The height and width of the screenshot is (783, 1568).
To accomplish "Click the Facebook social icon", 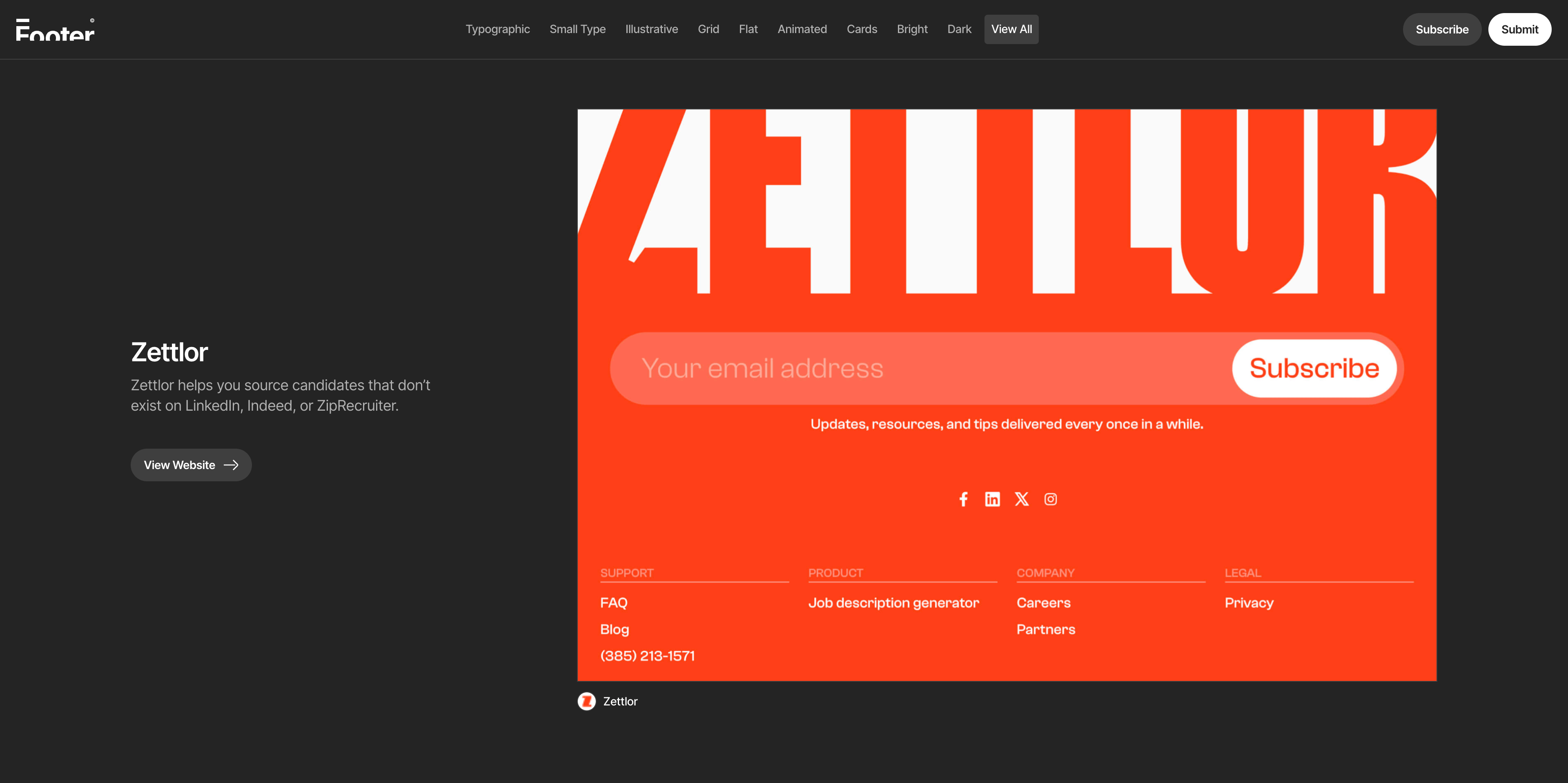I will point(963,500).
